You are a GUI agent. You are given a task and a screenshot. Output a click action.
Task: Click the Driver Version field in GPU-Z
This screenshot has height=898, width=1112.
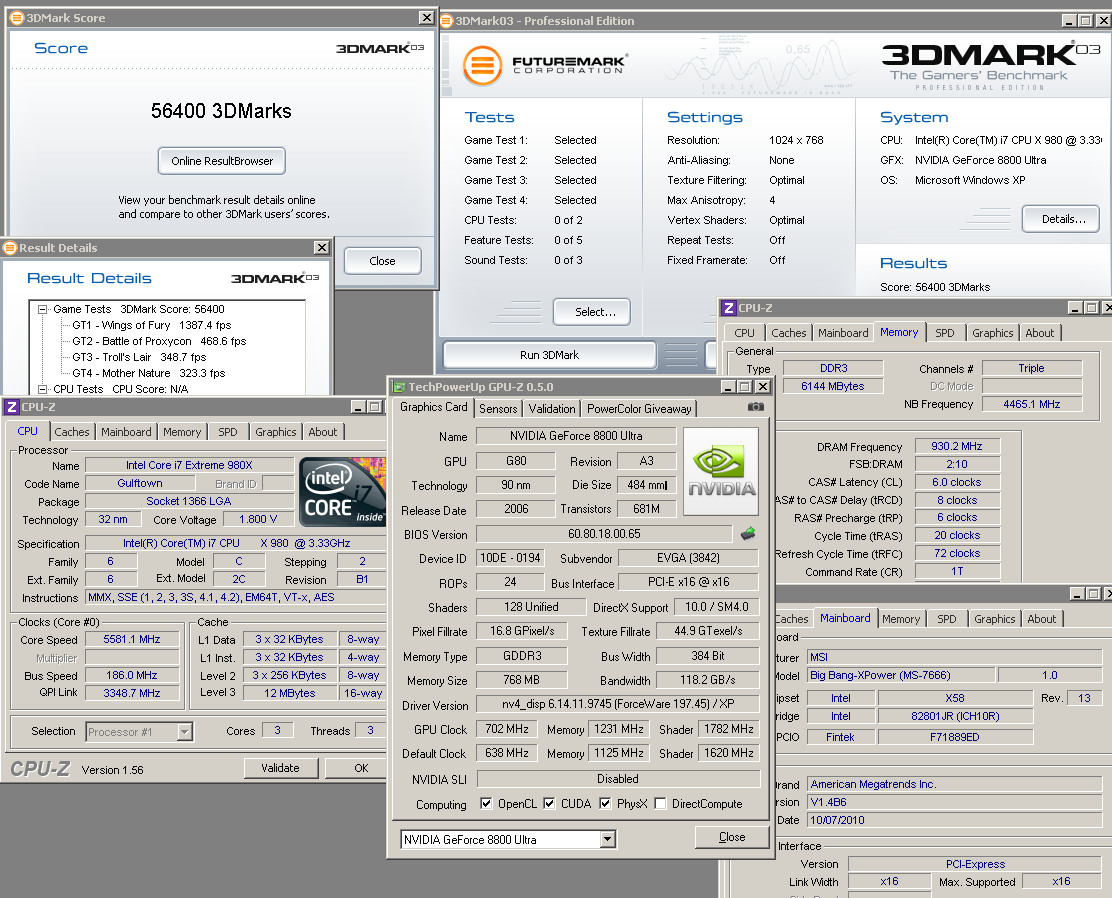coord(618,704)
